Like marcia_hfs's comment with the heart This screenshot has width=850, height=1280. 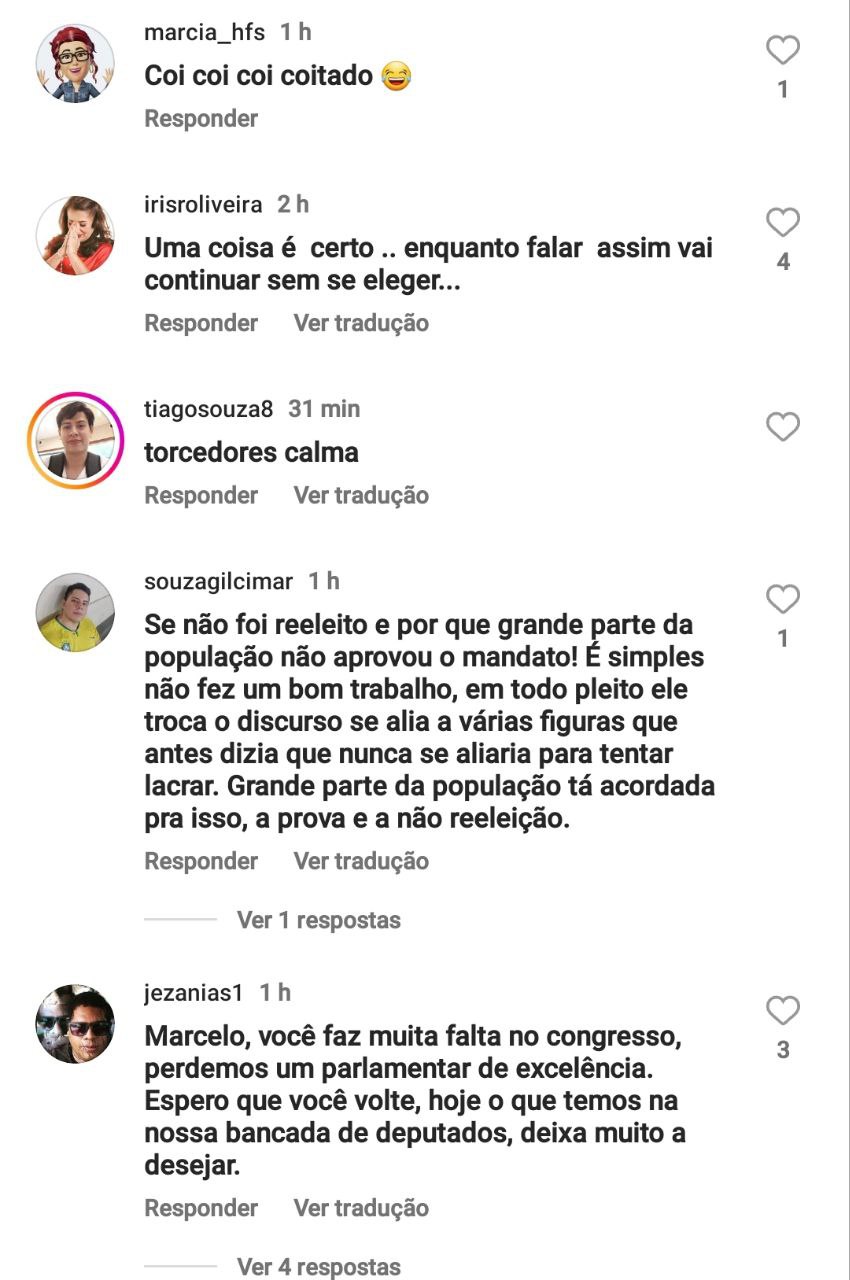[783, 50]
